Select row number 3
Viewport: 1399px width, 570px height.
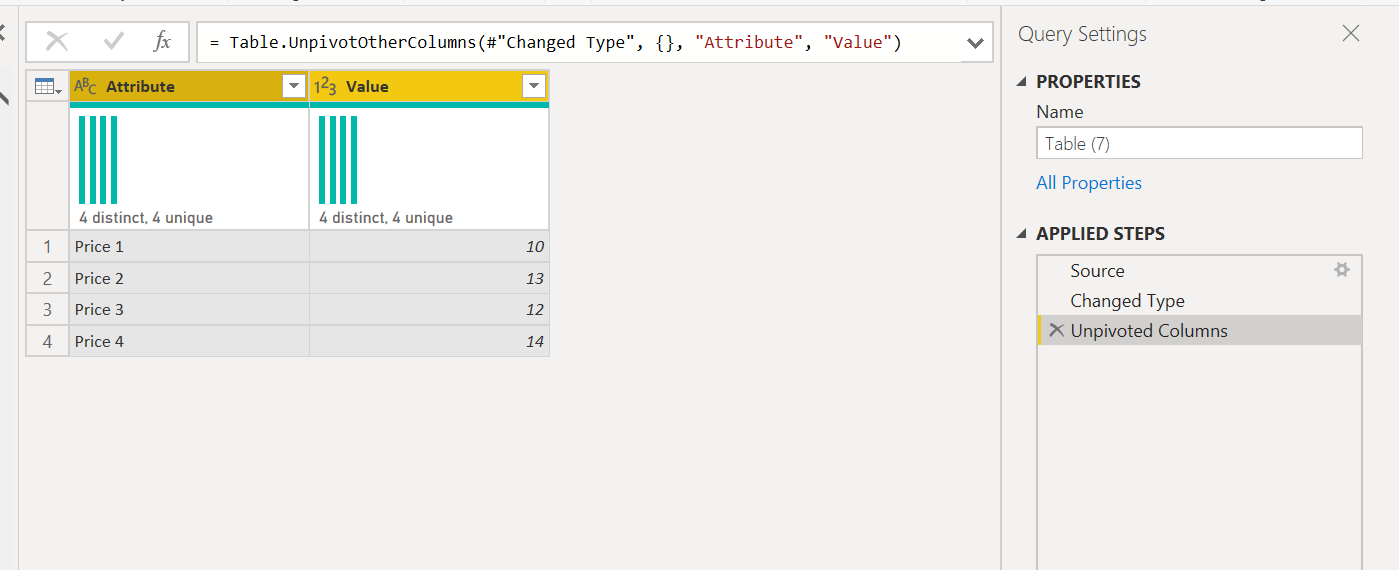(x=47, y=310)
